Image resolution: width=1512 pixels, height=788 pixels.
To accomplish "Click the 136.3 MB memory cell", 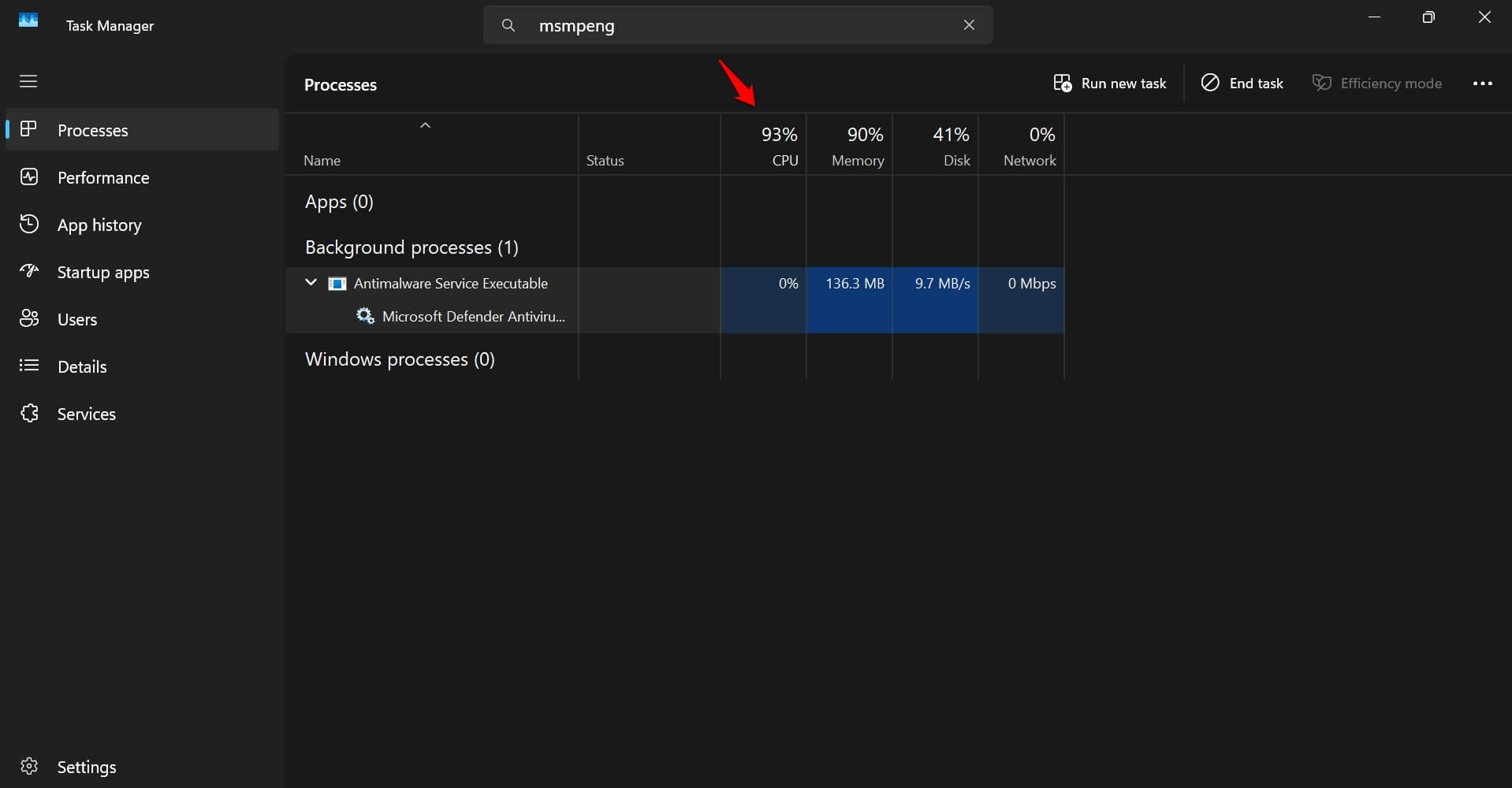I will [x=849, y=284].
